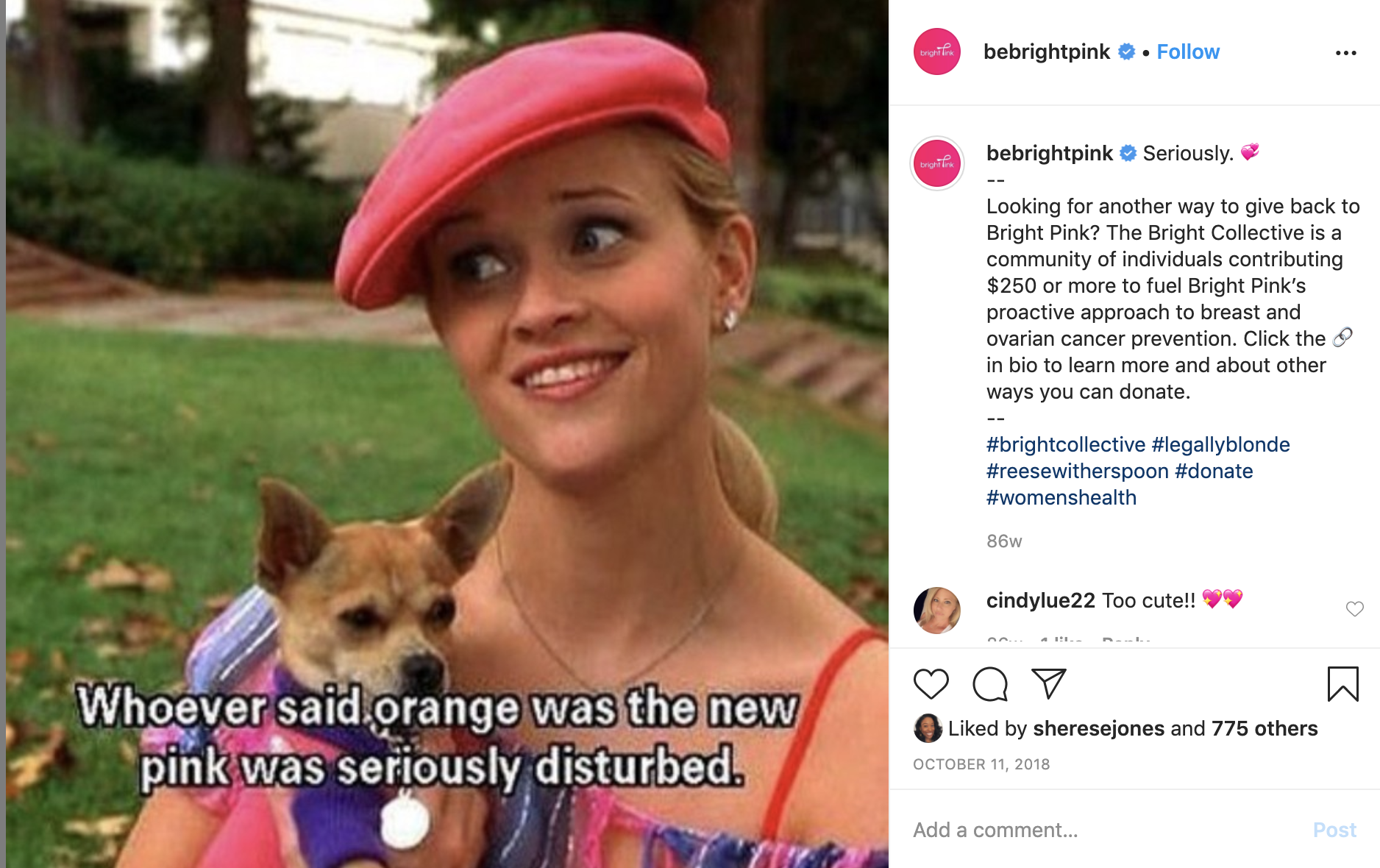View sheresejones liker avatar
Screen dimensions: 1380x868
[928, 728]
